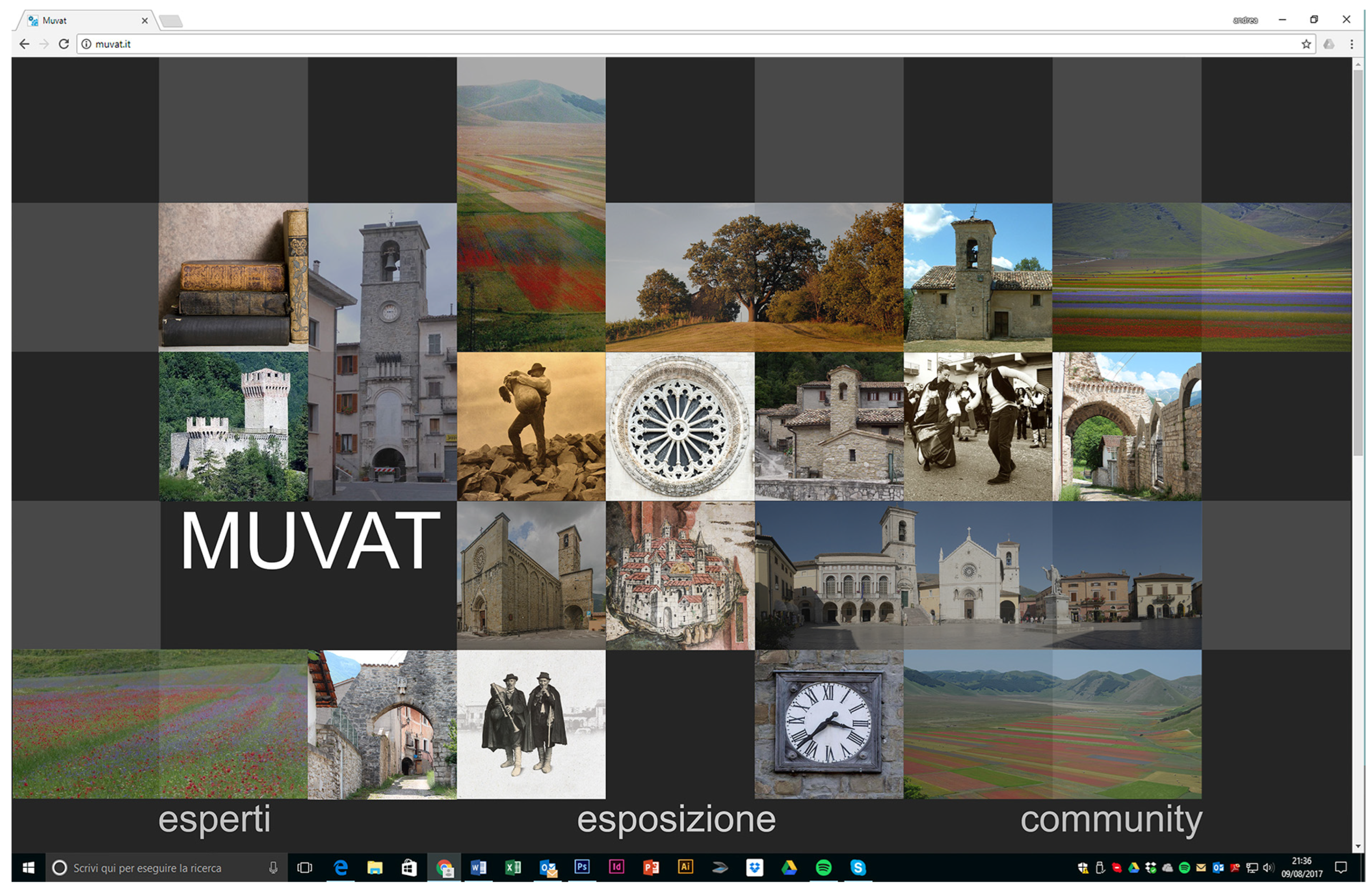Open the Chrome three-dot menu
The height and width of the screenshot is (892, 1372).
point(1351,44)
